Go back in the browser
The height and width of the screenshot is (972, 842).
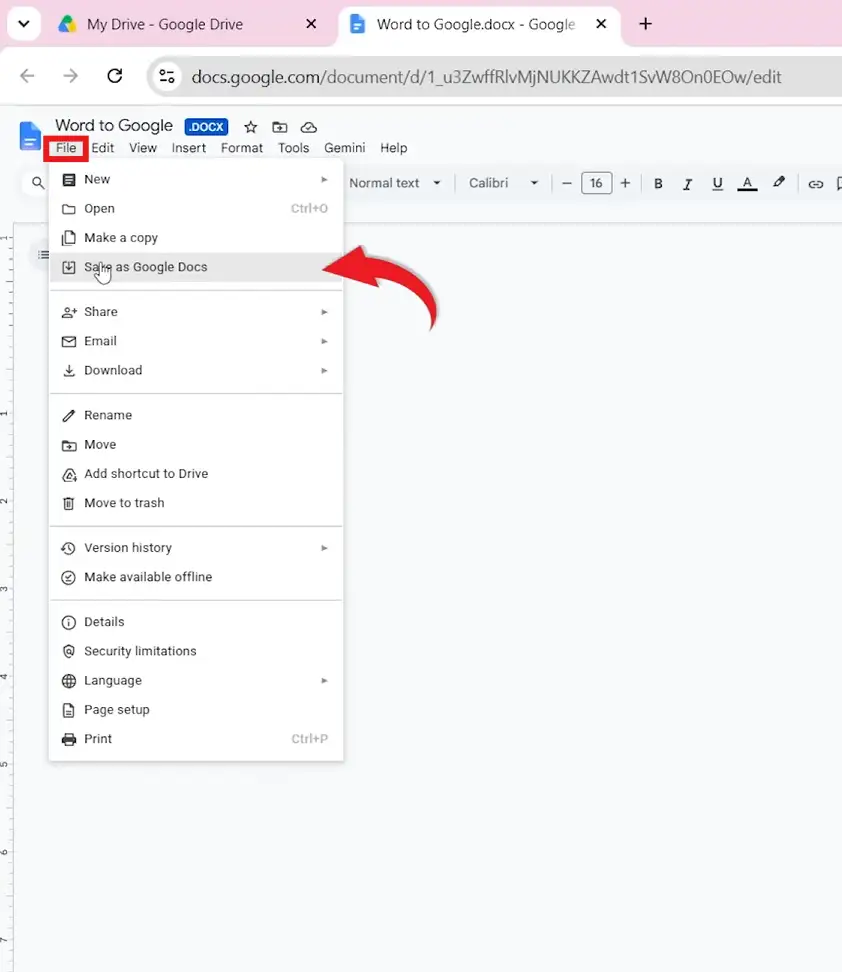coord(27,76)
